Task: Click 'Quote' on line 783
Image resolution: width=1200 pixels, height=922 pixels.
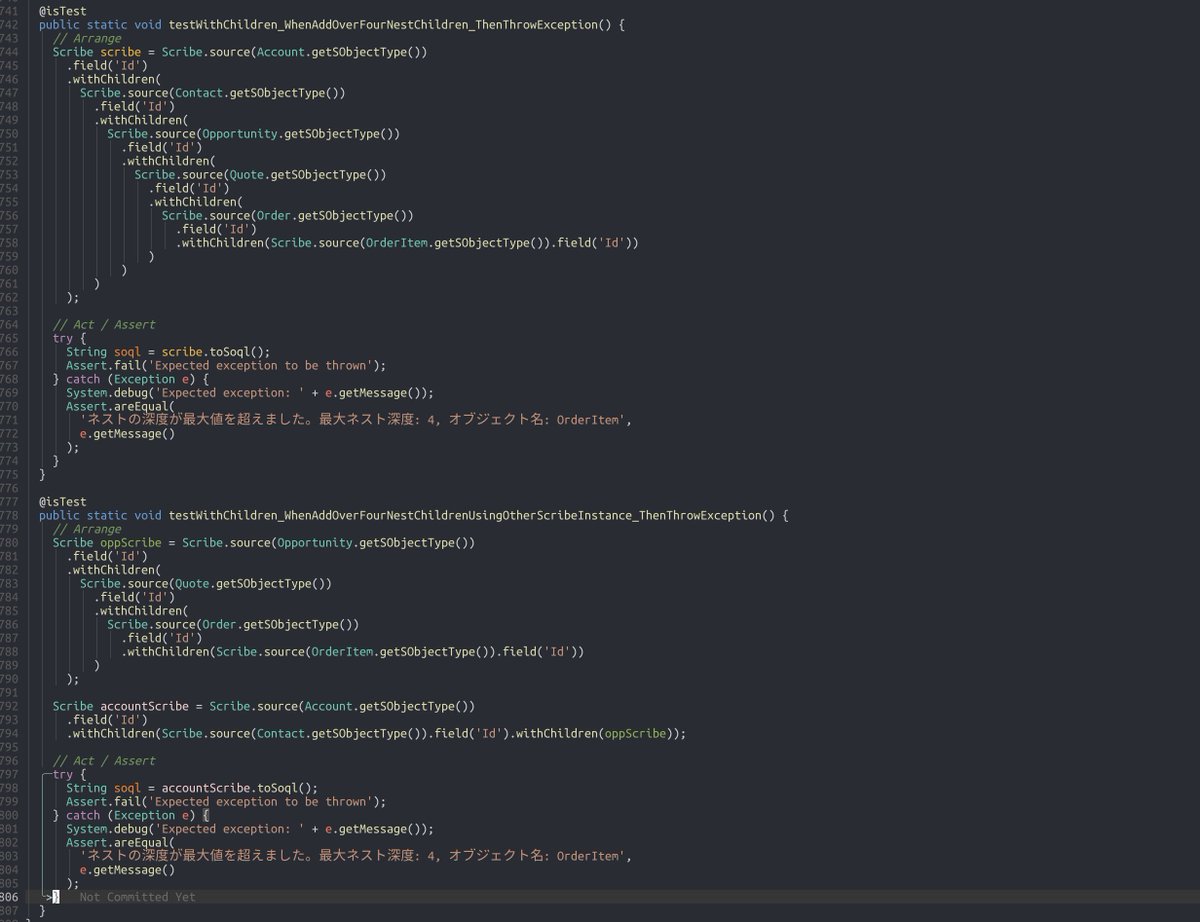Action: [x=193, y=583]
